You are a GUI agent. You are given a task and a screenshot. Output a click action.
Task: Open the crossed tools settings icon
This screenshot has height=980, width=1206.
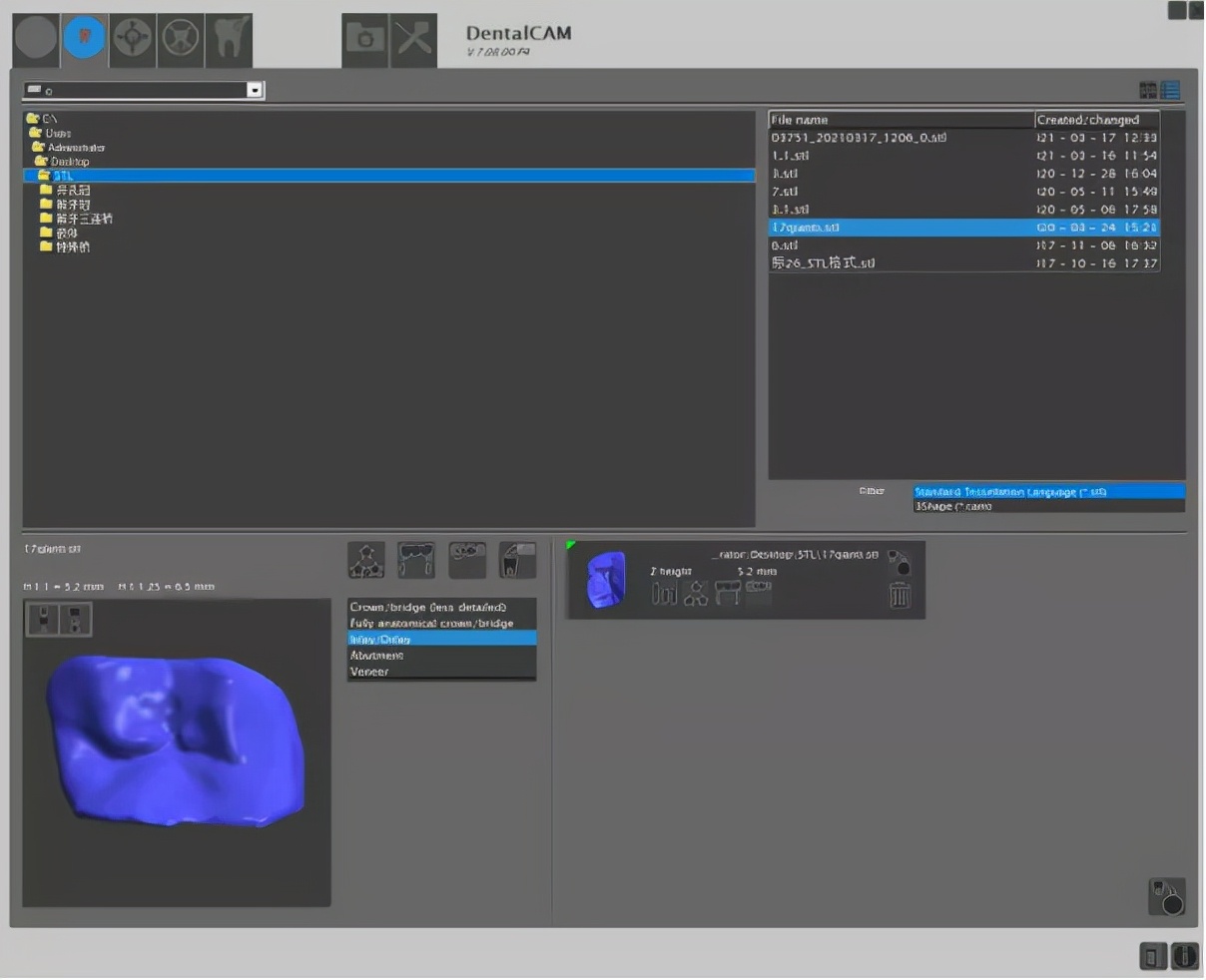[x=413, y=40]
